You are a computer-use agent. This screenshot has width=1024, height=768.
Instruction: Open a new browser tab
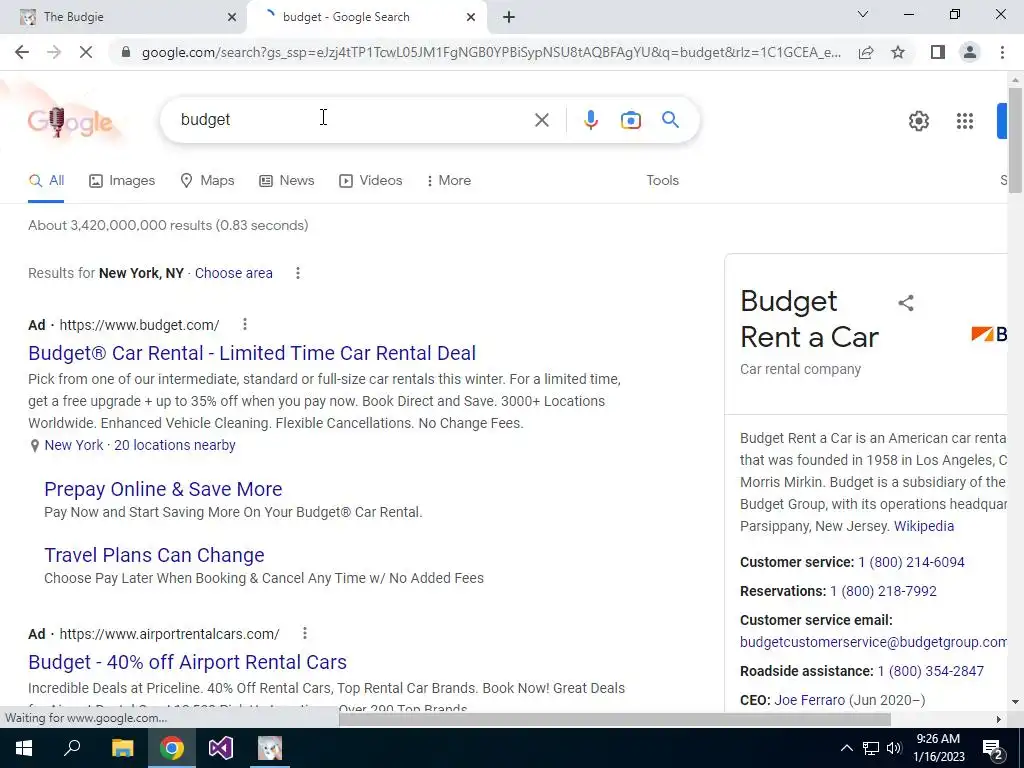(x=509, y=17)
